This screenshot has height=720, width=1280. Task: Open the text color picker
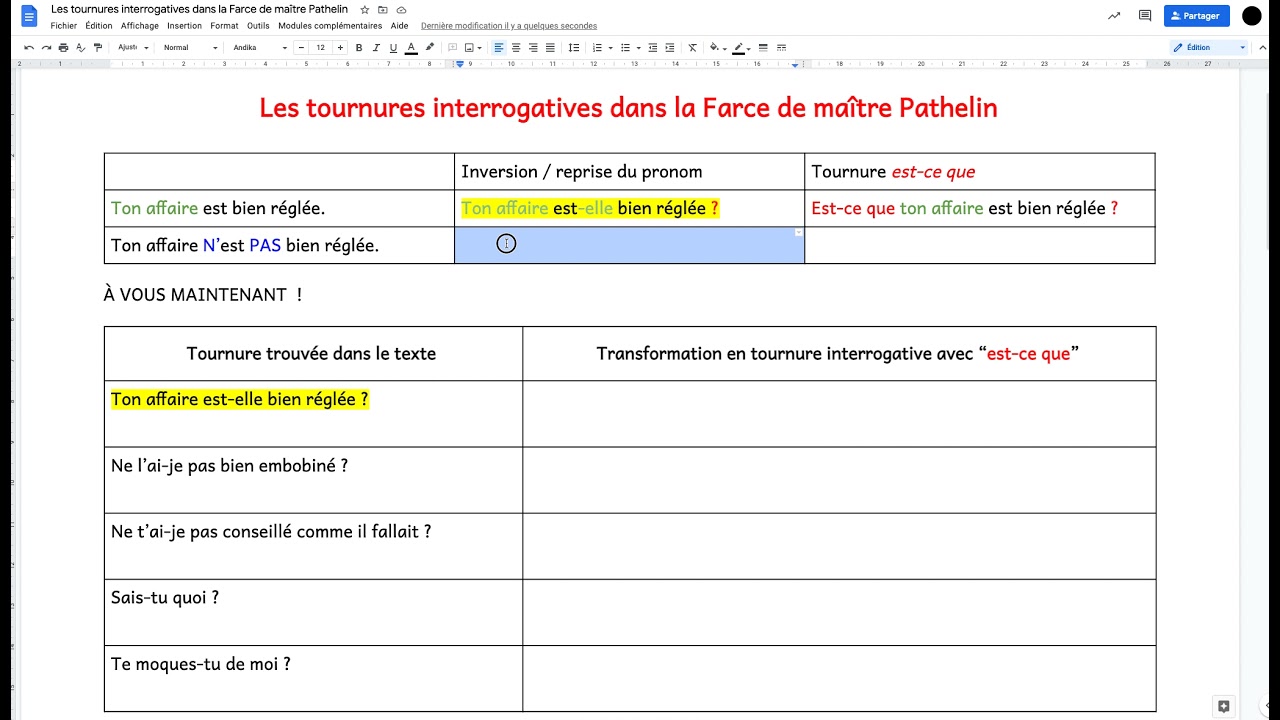click(411, 47)
